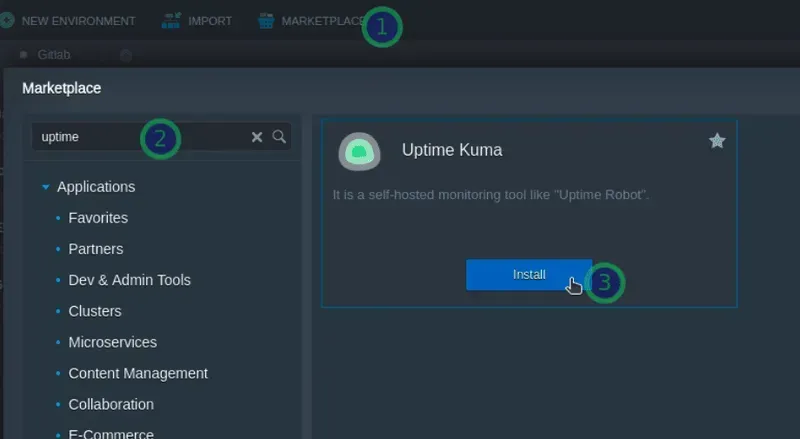Collapse the Applications tree arrow

click(46, 187)
